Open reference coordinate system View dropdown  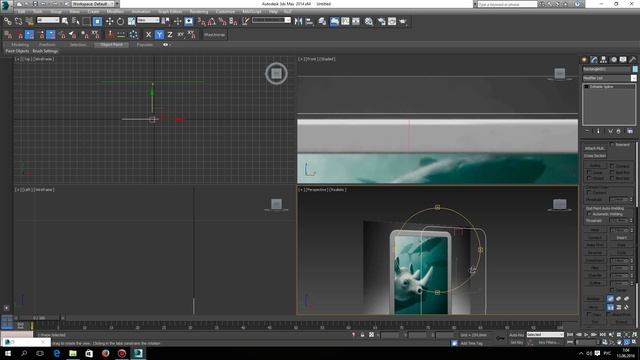click(x=148, y=20)
